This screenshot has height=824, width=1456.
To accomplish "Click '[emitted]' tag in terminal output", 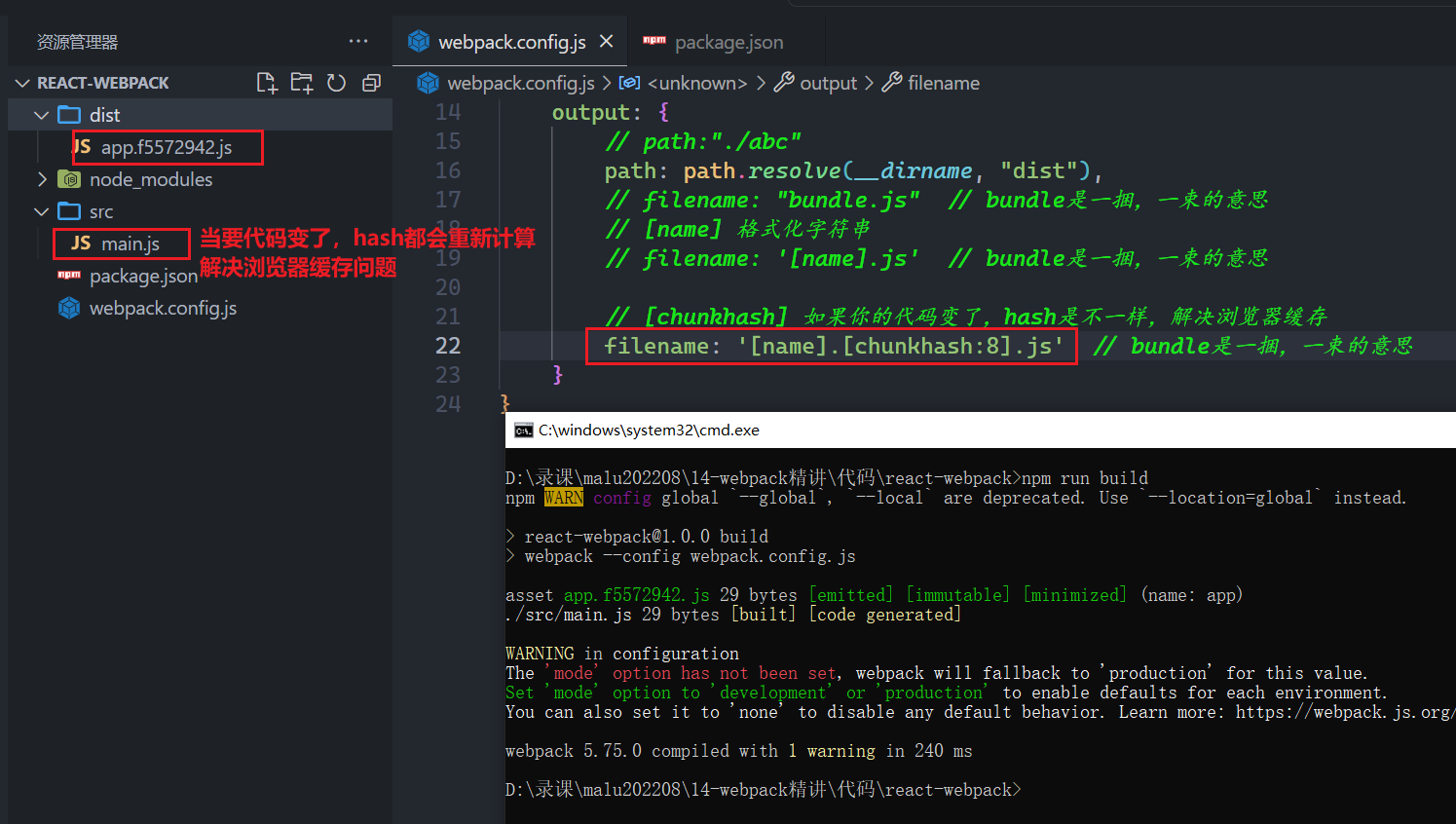I will pos(851,595).
